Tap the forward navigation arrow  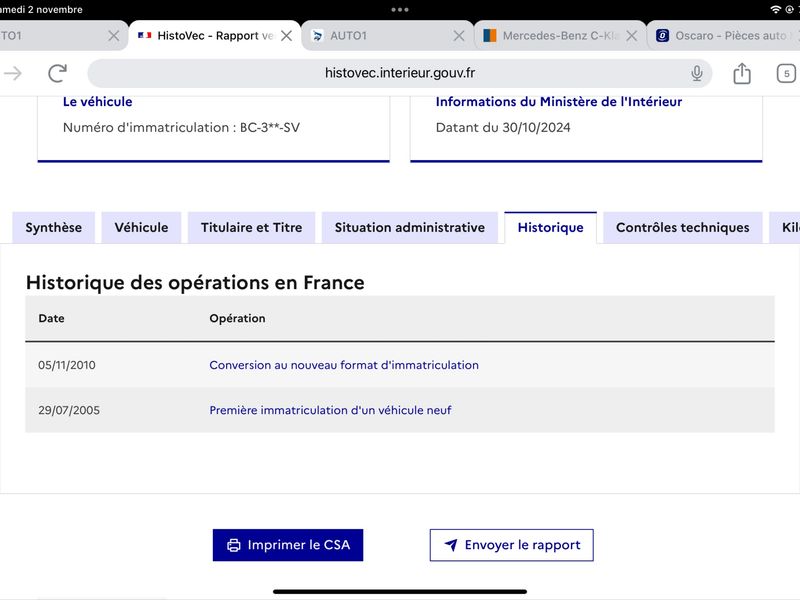click(13, 73)
